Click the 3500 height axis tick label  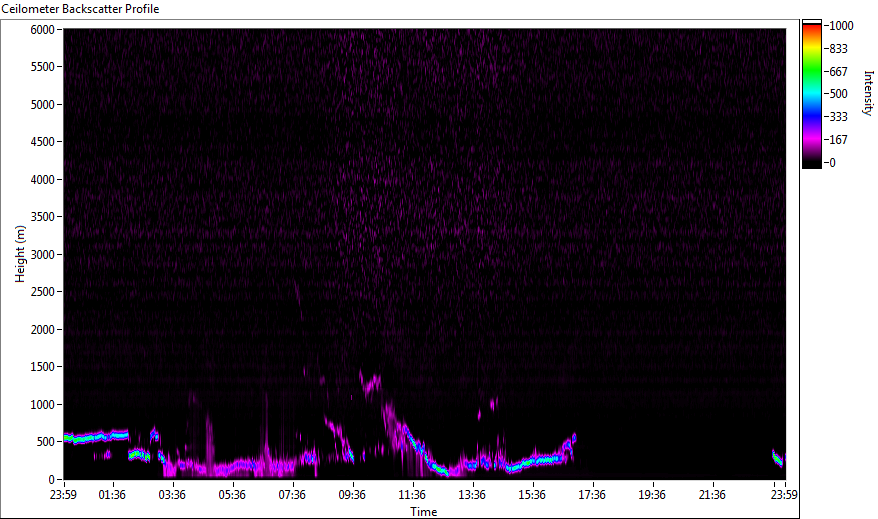(43, 217)
